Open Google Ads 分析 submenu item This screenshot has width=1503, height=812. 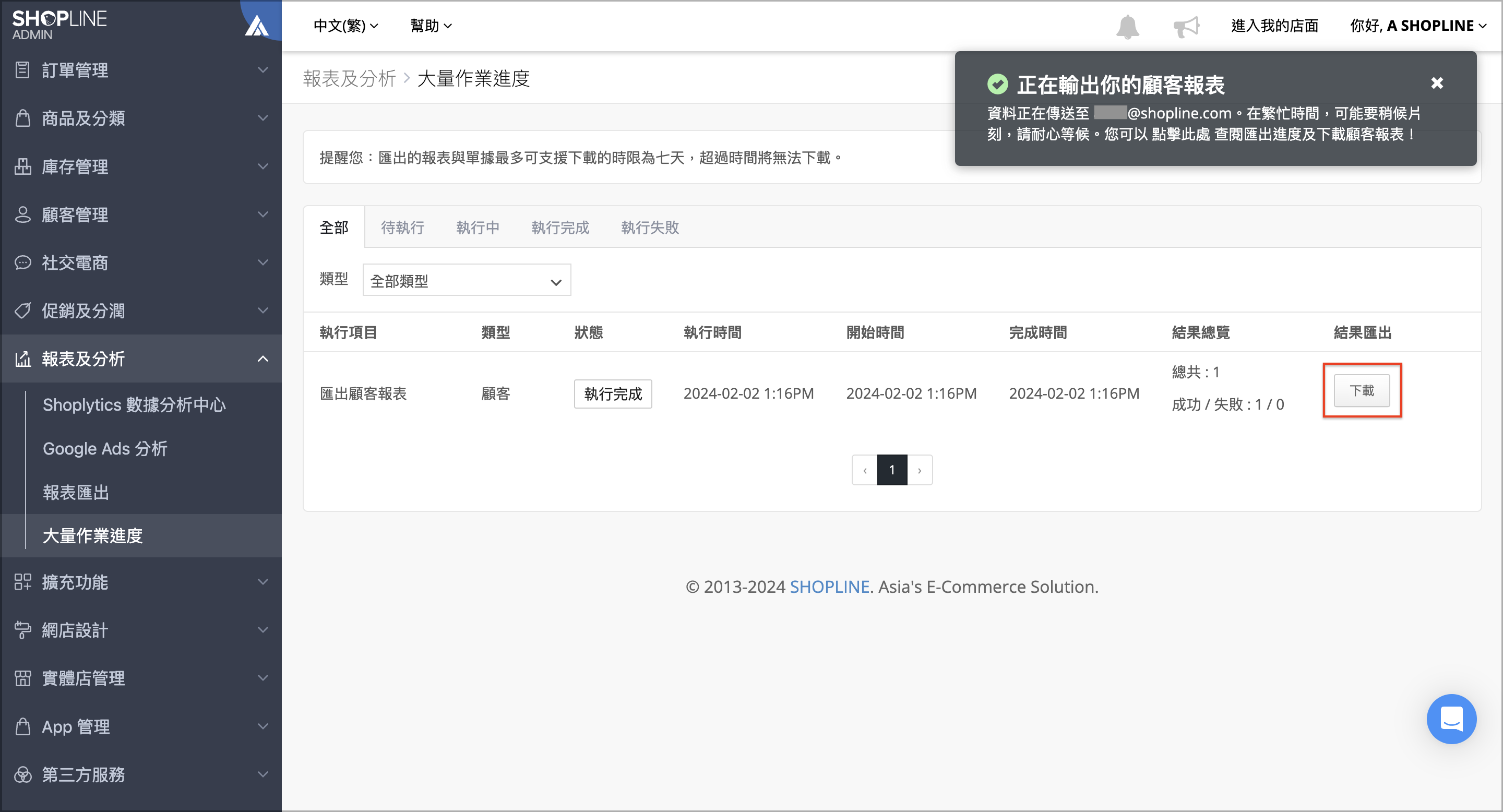coord(105,449)
